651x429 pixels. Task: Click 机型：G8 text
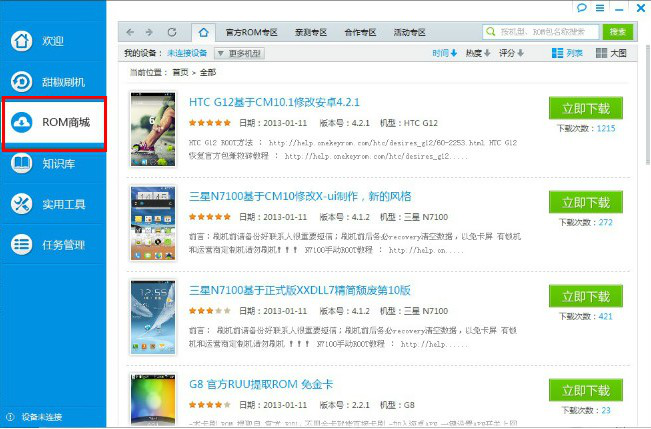[397, 405]
